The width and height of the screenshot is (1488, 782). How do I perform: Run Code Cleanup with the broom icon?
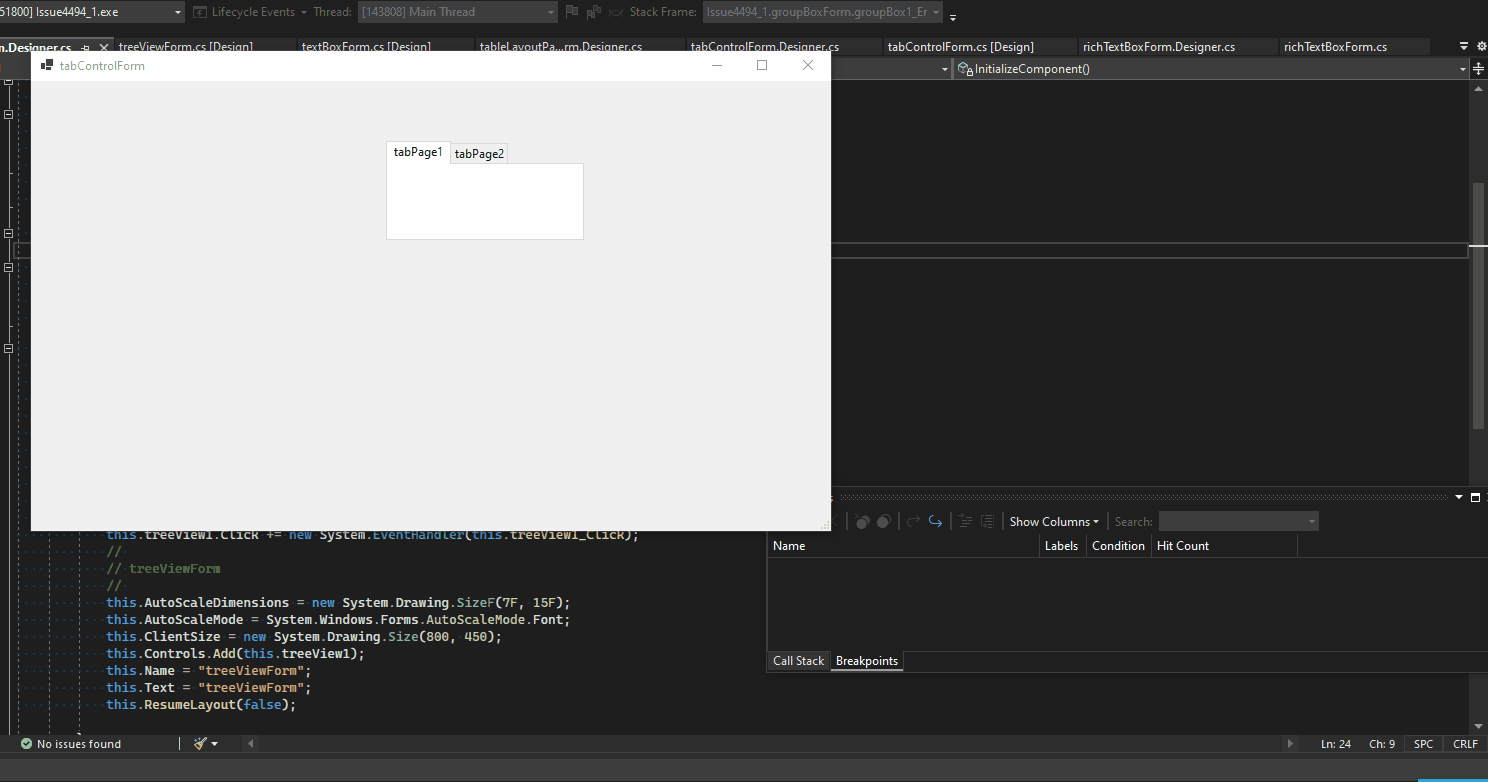pos(198,743)
